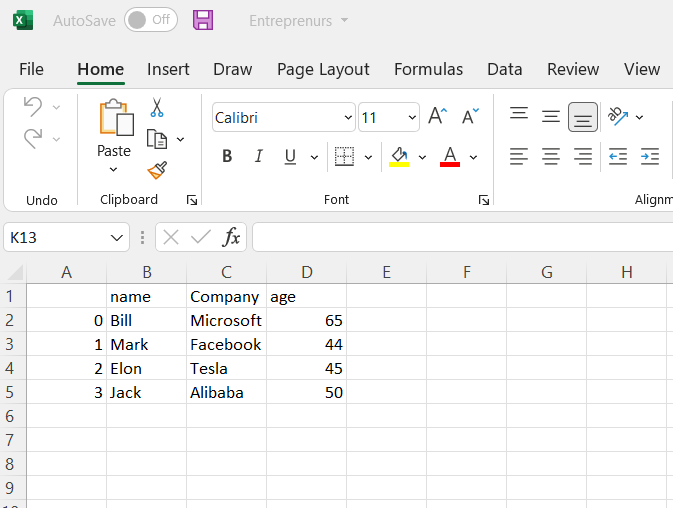Select column C header
The height and width of the screenshot is (508, 673).
226,272
